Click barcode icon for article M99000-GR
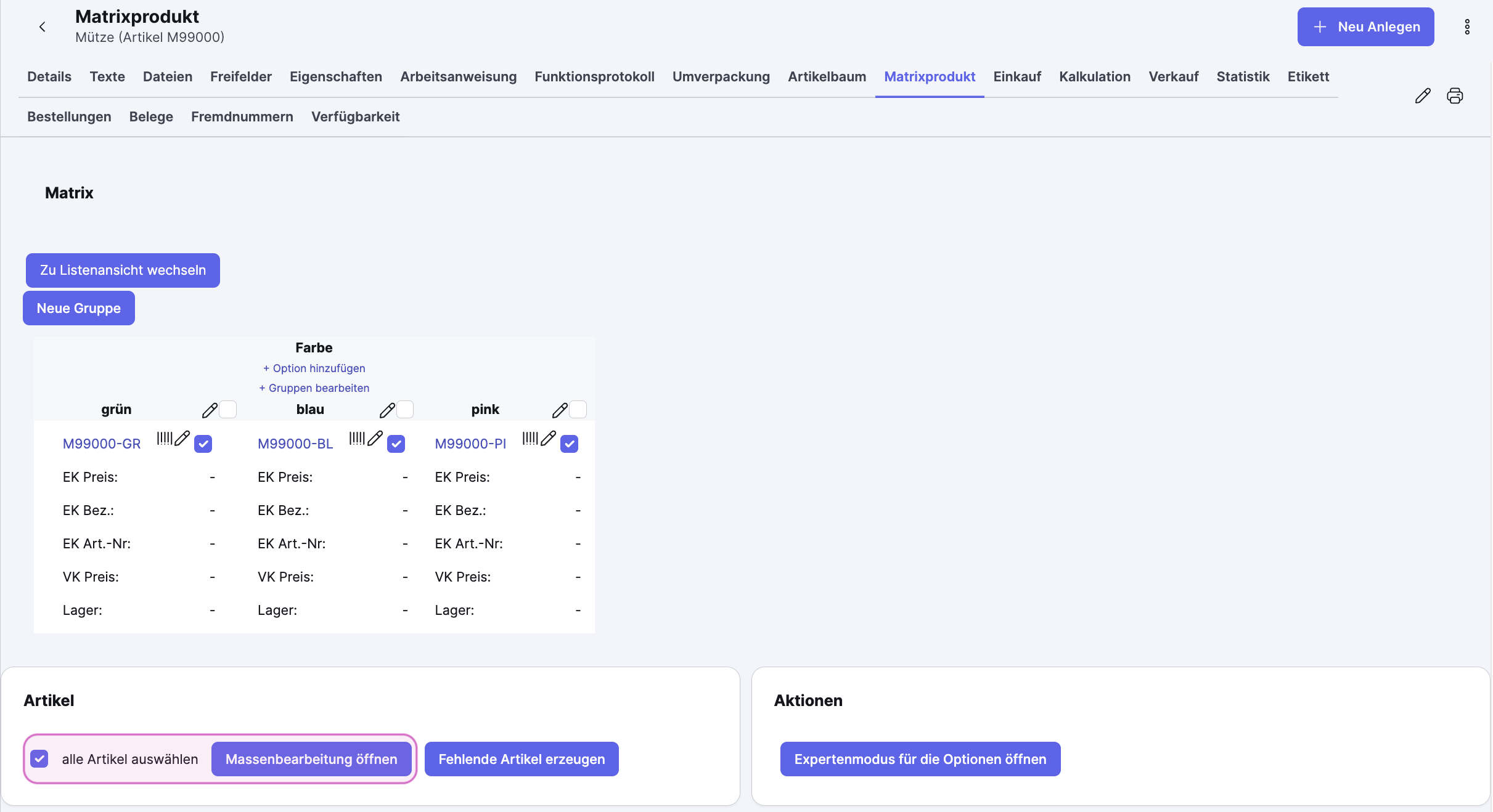The width and height of the screenshot is (1493, 812). pyautogui.click(x=164, y=438)
